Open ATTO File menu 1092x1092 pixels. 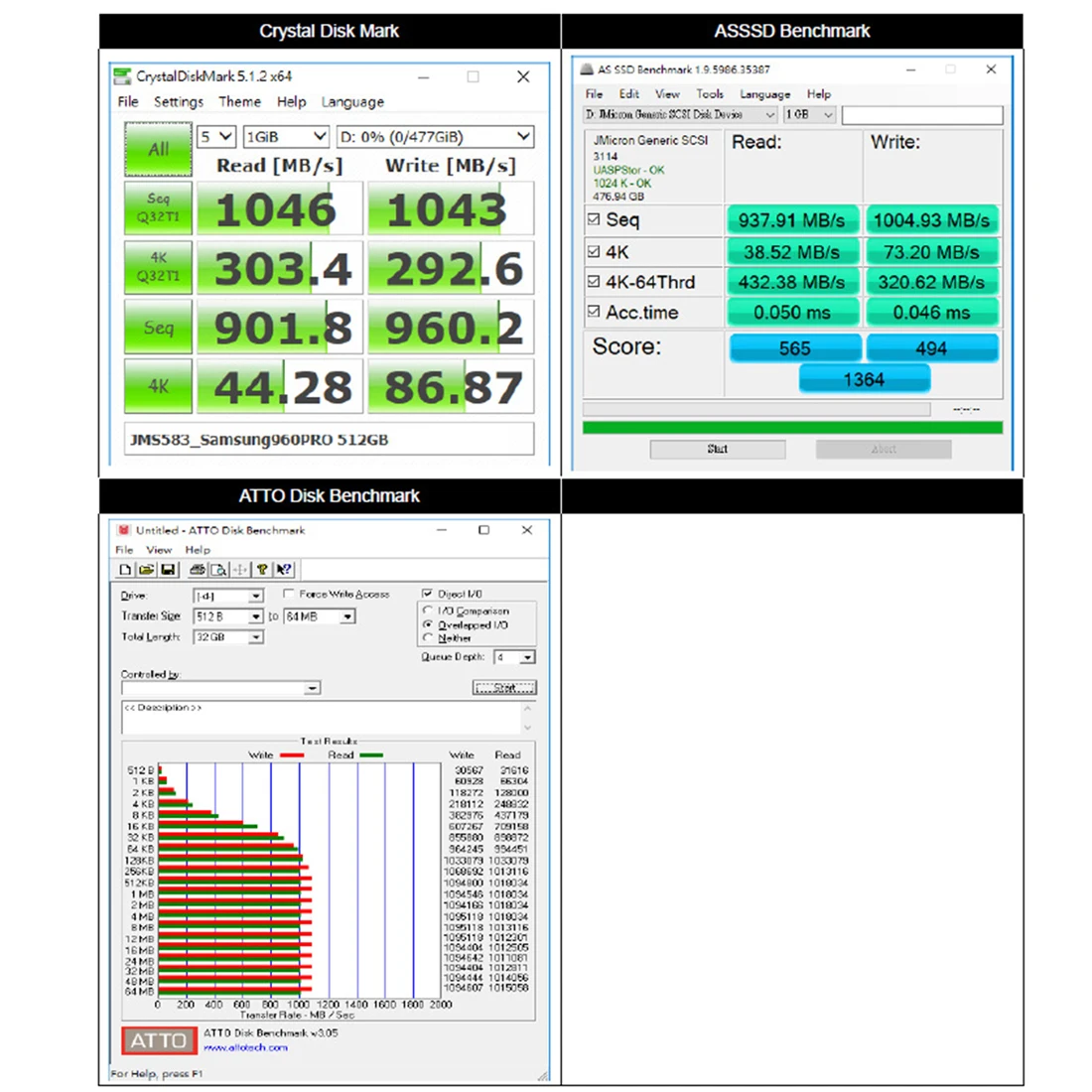(x=124, y=550)
